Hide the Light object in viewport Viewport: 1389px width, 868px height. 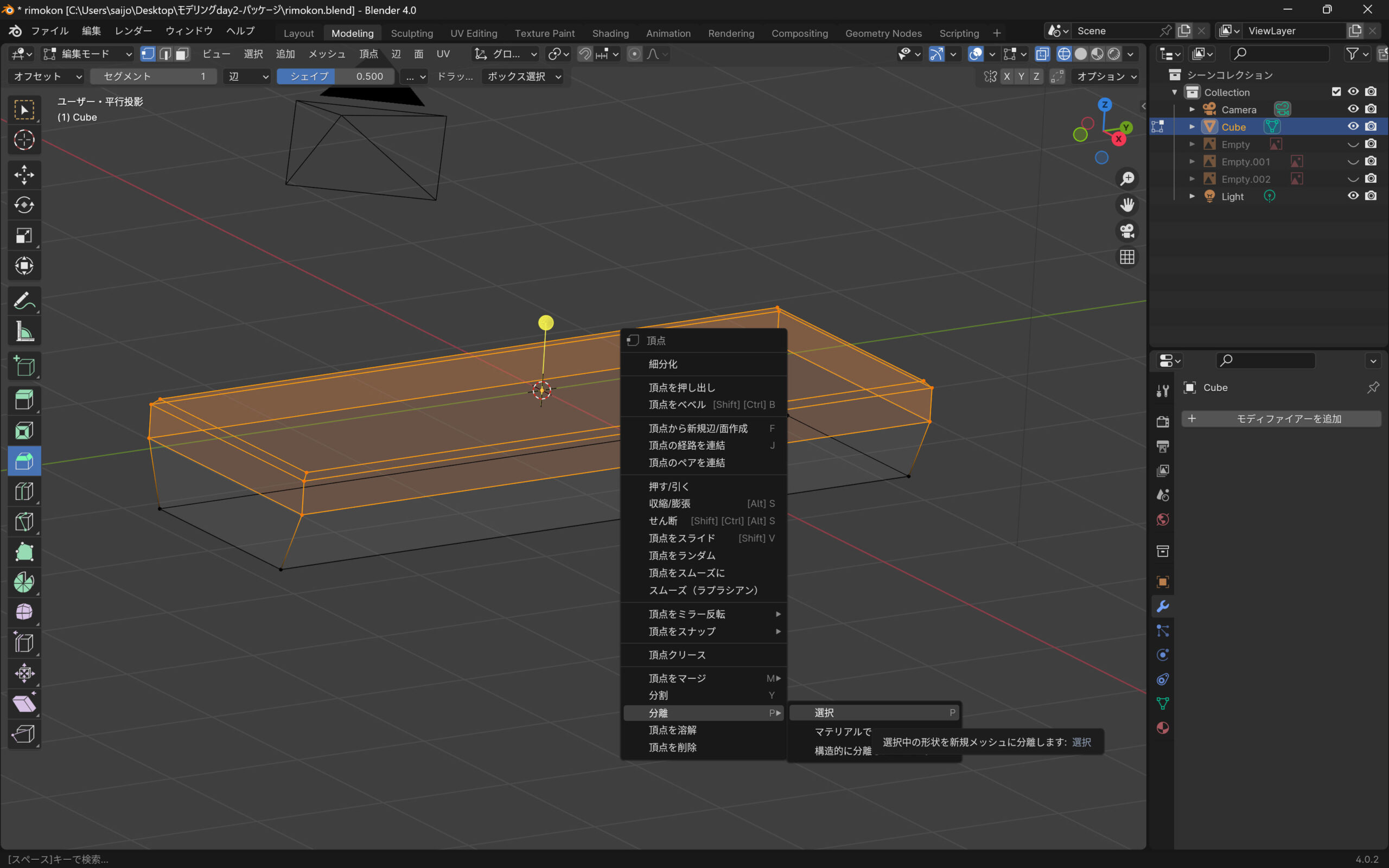pos(1353,196)
